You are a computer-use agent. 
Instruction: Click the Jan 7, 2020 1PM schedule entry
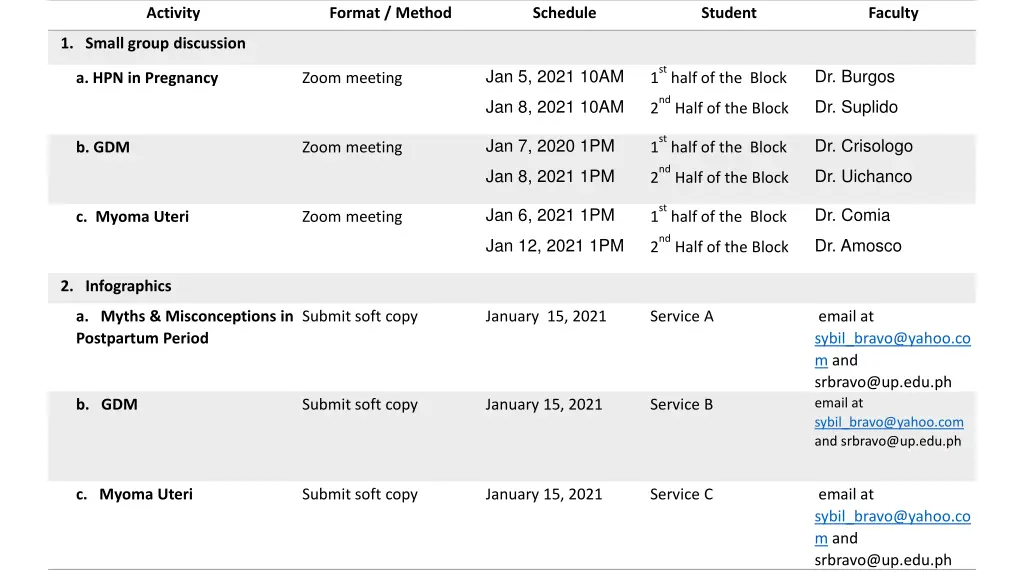click(x=550, y=146)
